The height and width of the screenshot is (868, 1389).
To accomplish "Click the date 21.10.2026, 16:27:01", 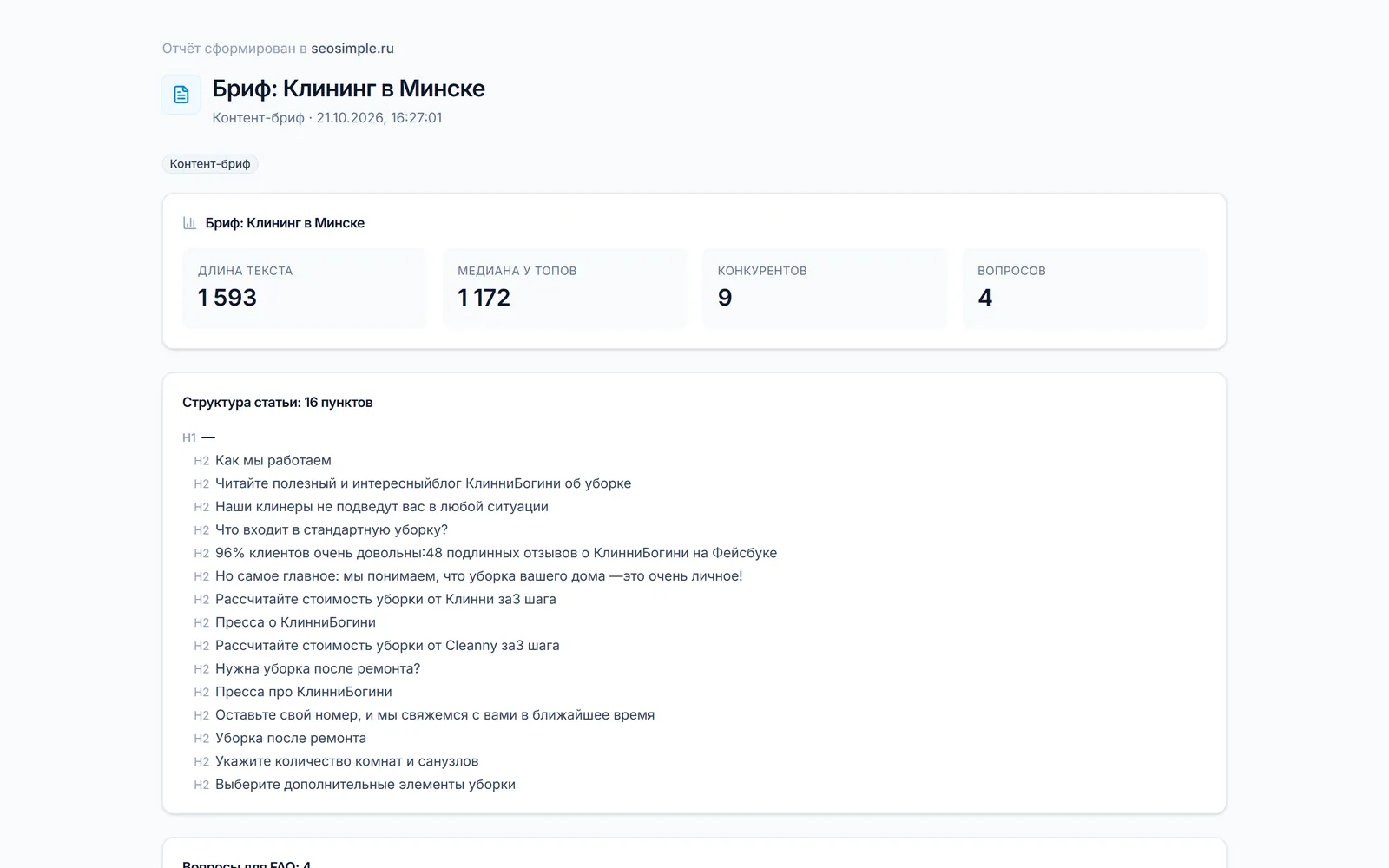I will click(379, 118).
